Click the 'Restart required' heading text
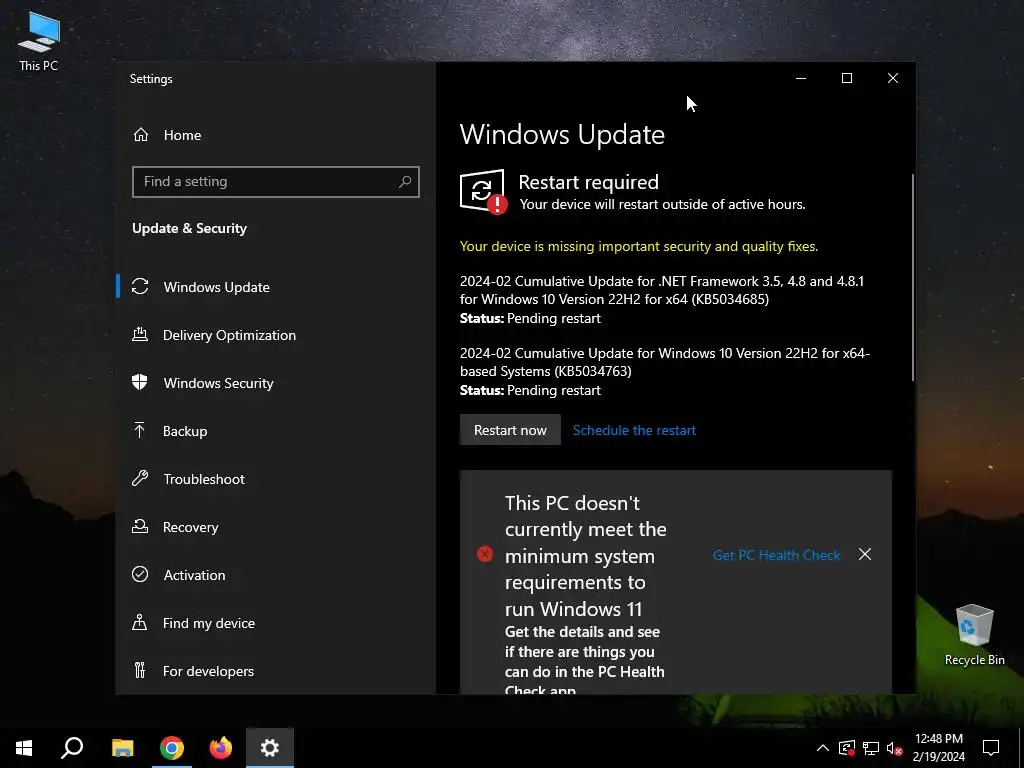Image resolution: width=1024 pixels, height=768 pixels. (x=588, y=182)
